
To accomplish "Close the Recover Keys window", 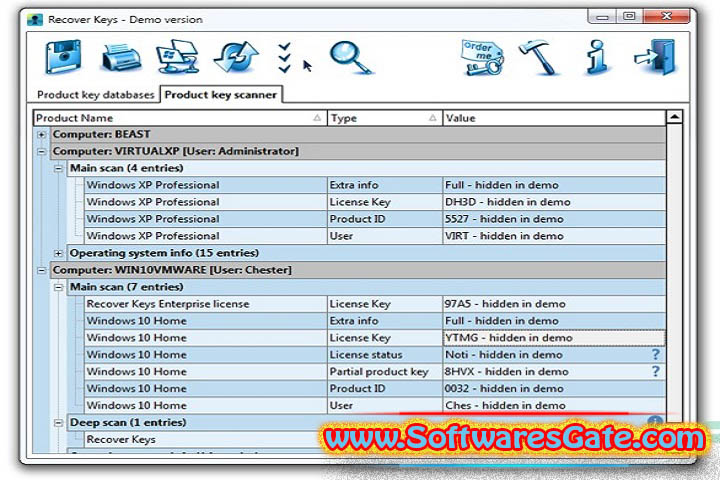I will click(x=667, y=17).
